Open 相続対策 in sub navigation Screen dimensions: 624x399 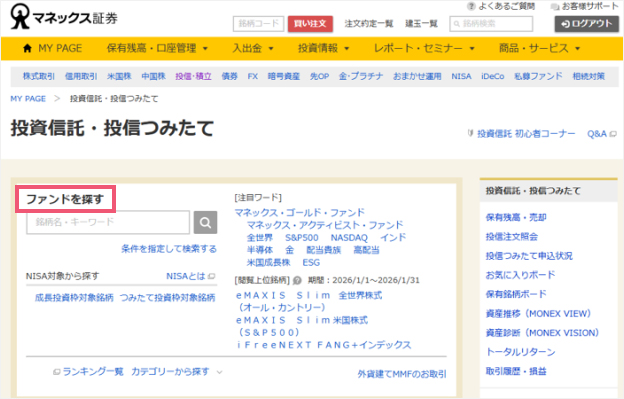589,76
